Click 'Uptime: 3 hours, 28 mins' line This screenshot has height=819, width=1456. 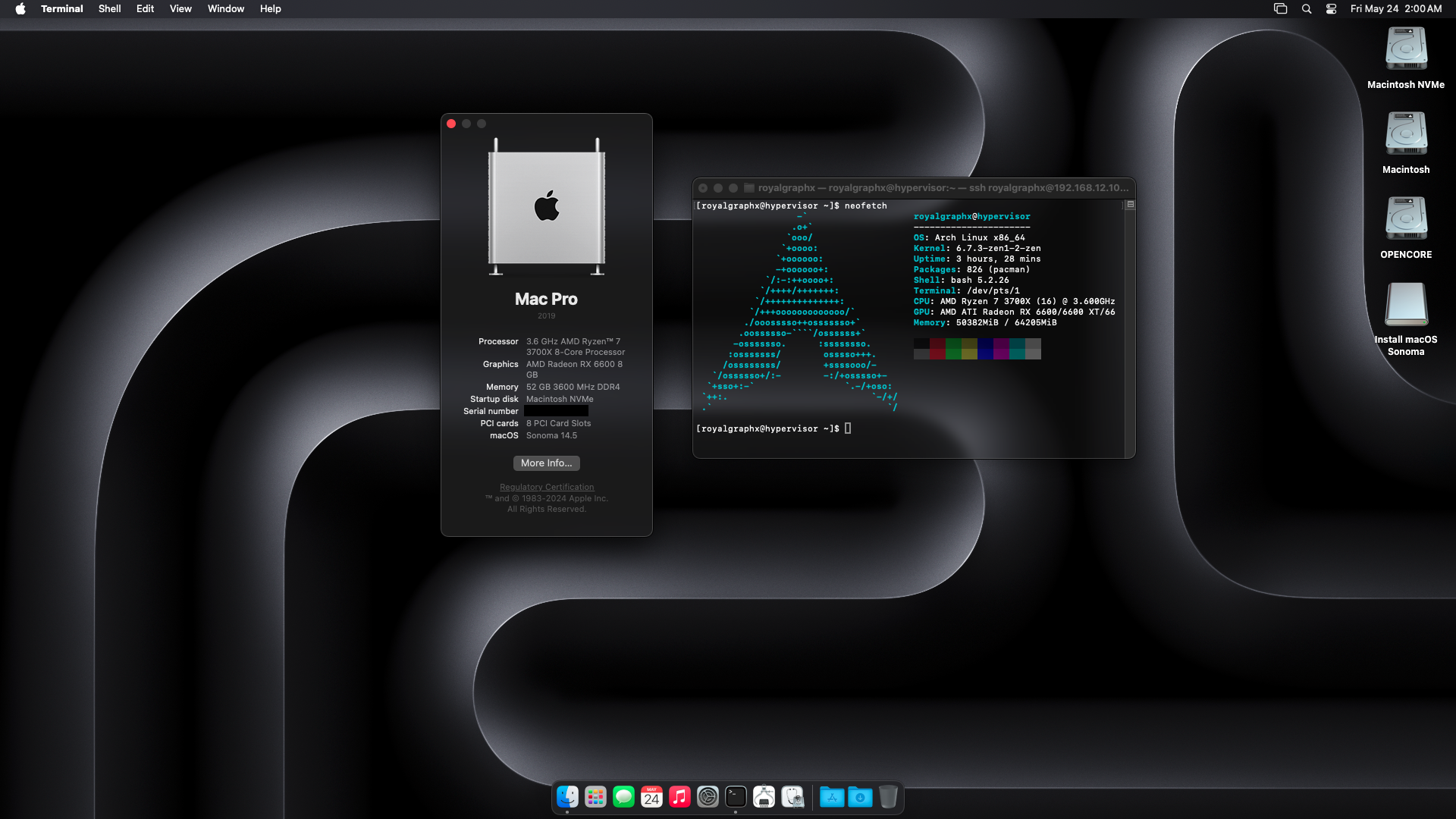(x=977, y=259)
